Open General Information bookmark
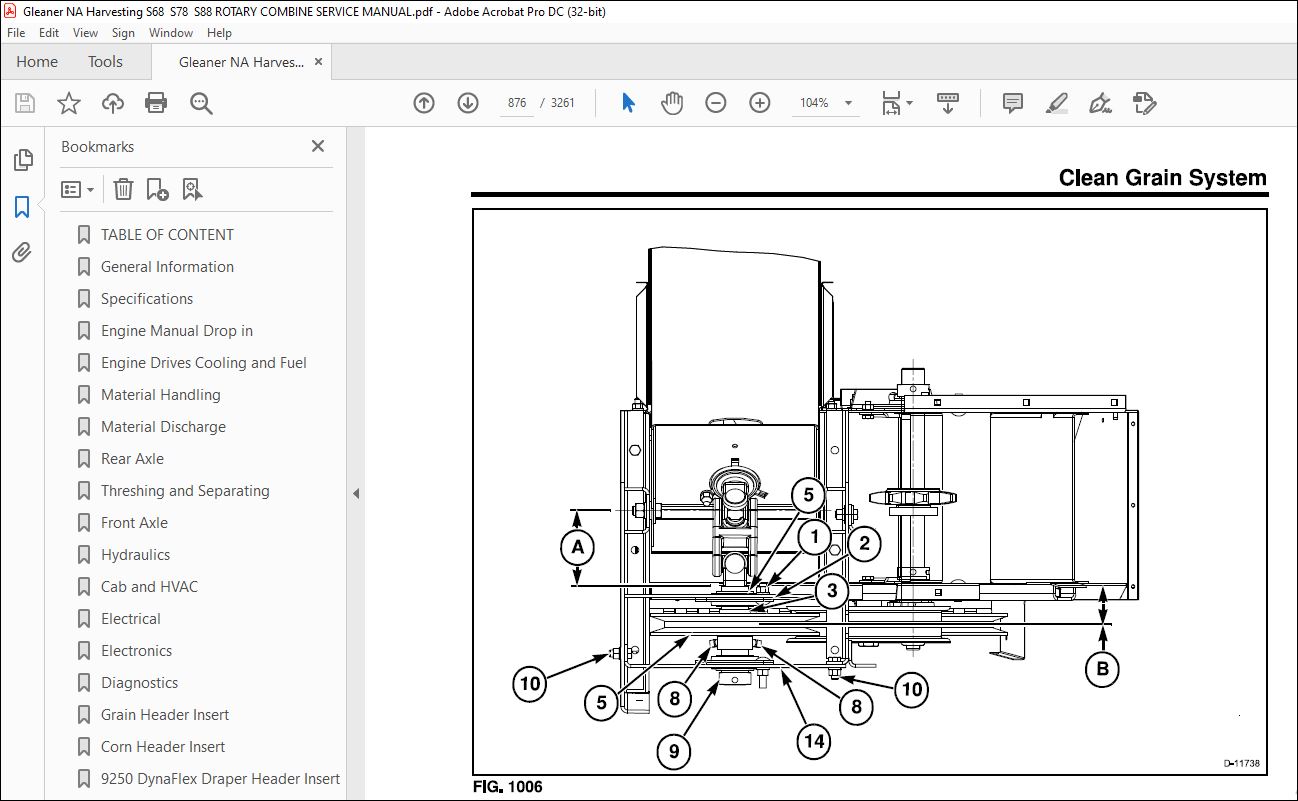This screenshot has width=1298, height=801. click(167, 267)
